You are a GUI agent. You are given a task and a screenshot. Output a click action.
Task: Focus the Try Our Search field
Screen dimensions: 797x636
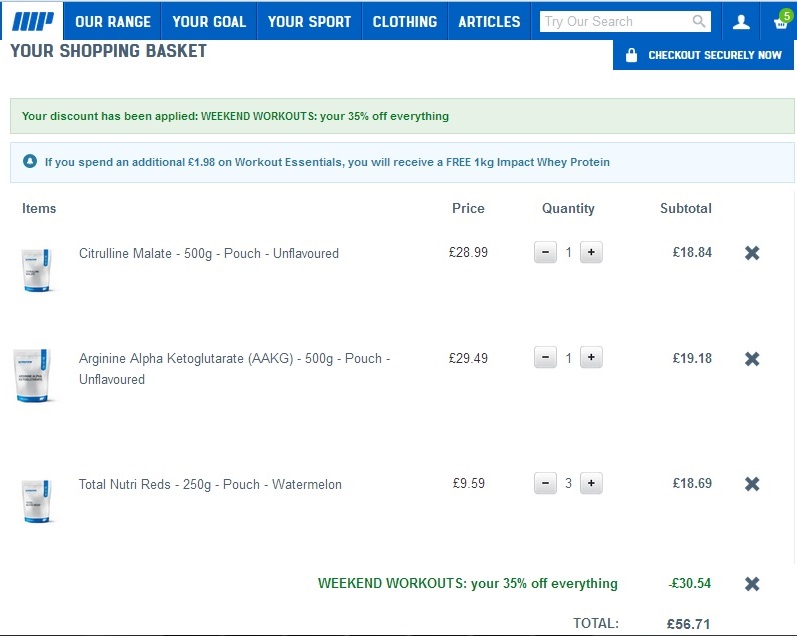[x=614, y=21]
